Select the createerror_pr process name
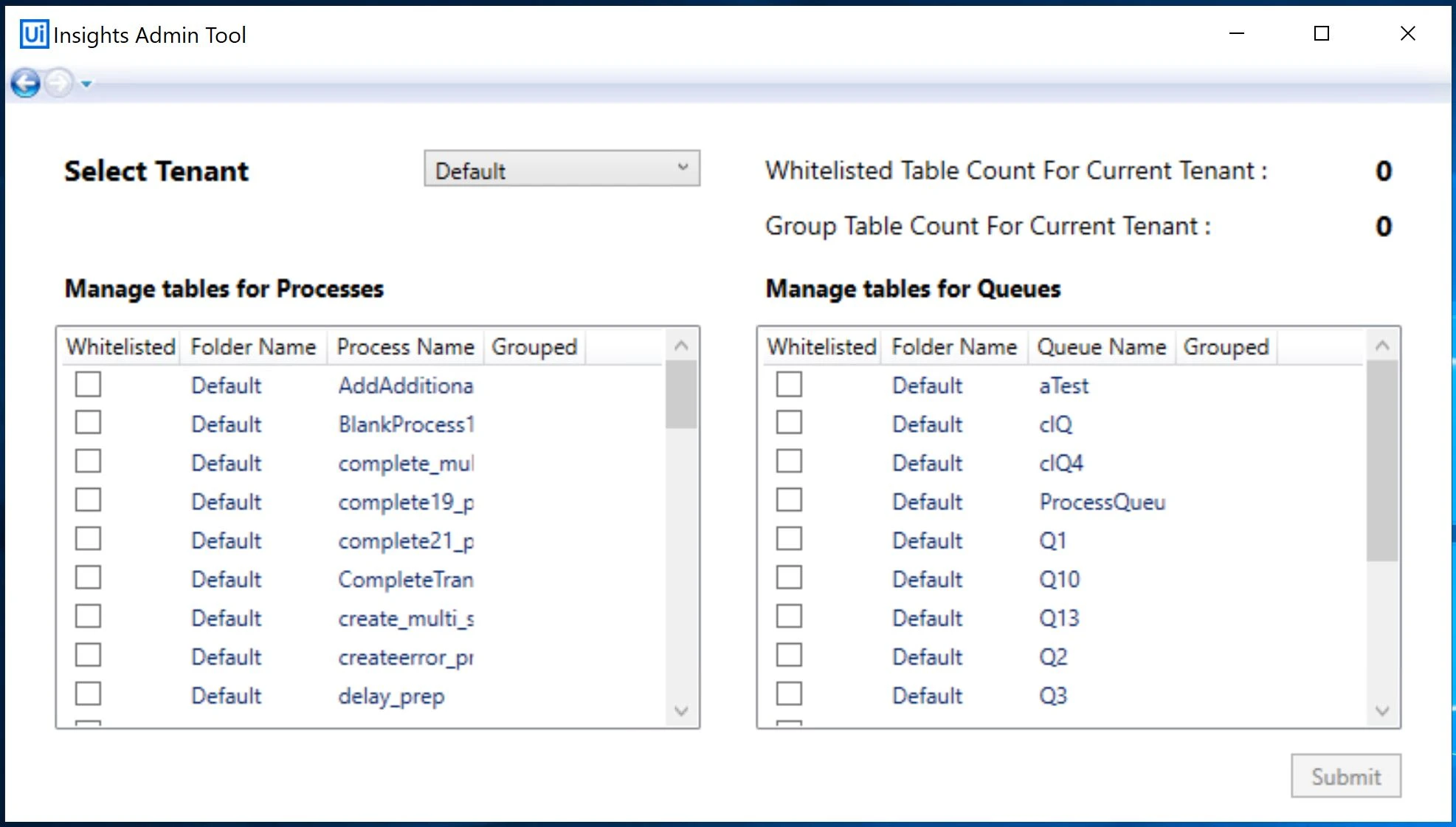This screenshot has height=827, width=1456. (x=406, y=657)
